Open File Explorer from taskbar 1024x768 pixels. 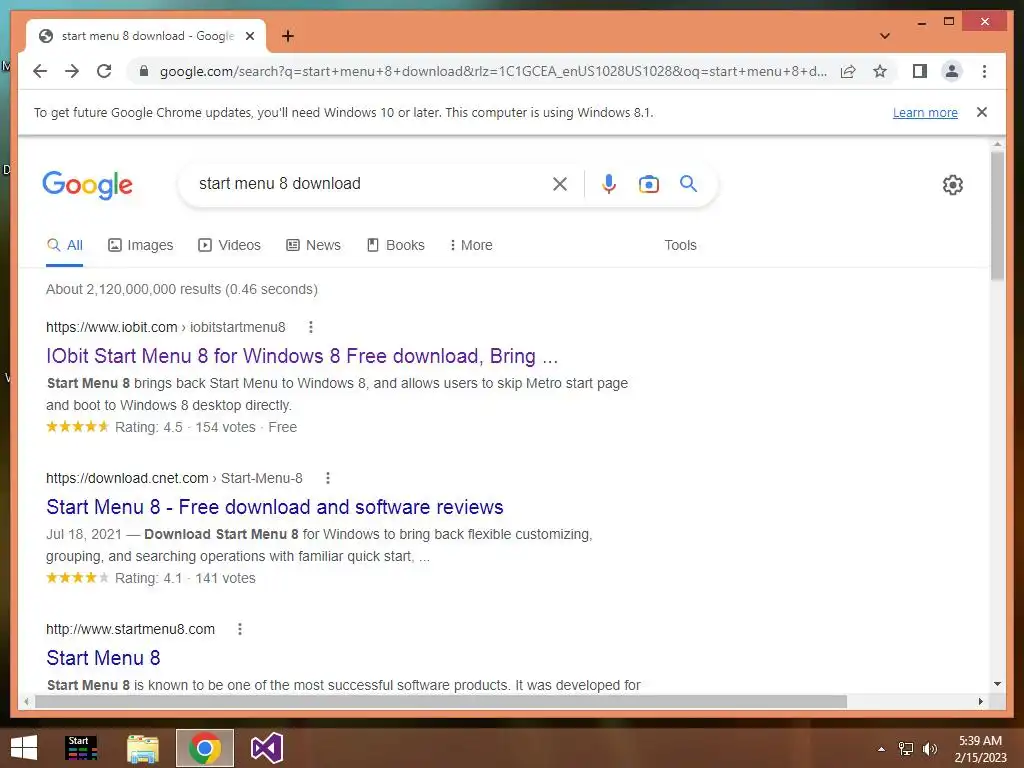click(x=142, y=749)
